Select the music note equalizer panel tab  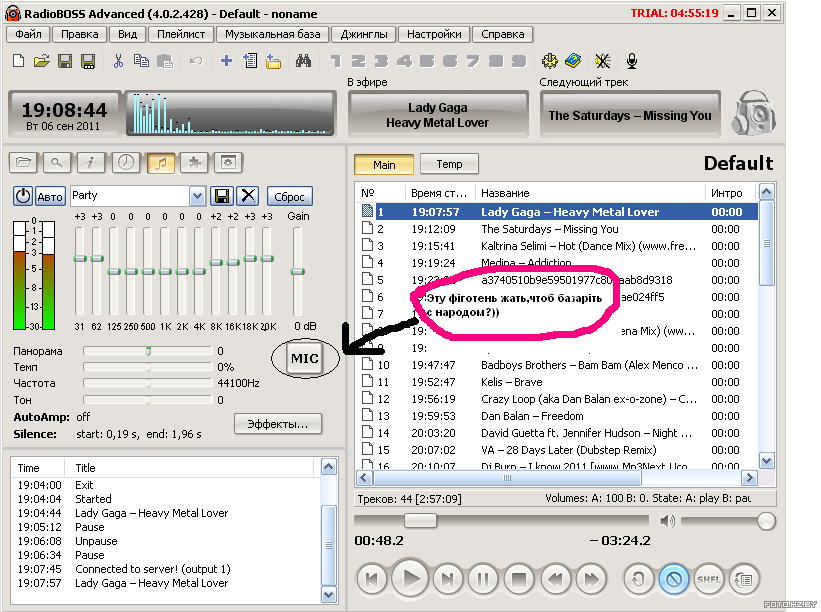[x=160, y=163]
